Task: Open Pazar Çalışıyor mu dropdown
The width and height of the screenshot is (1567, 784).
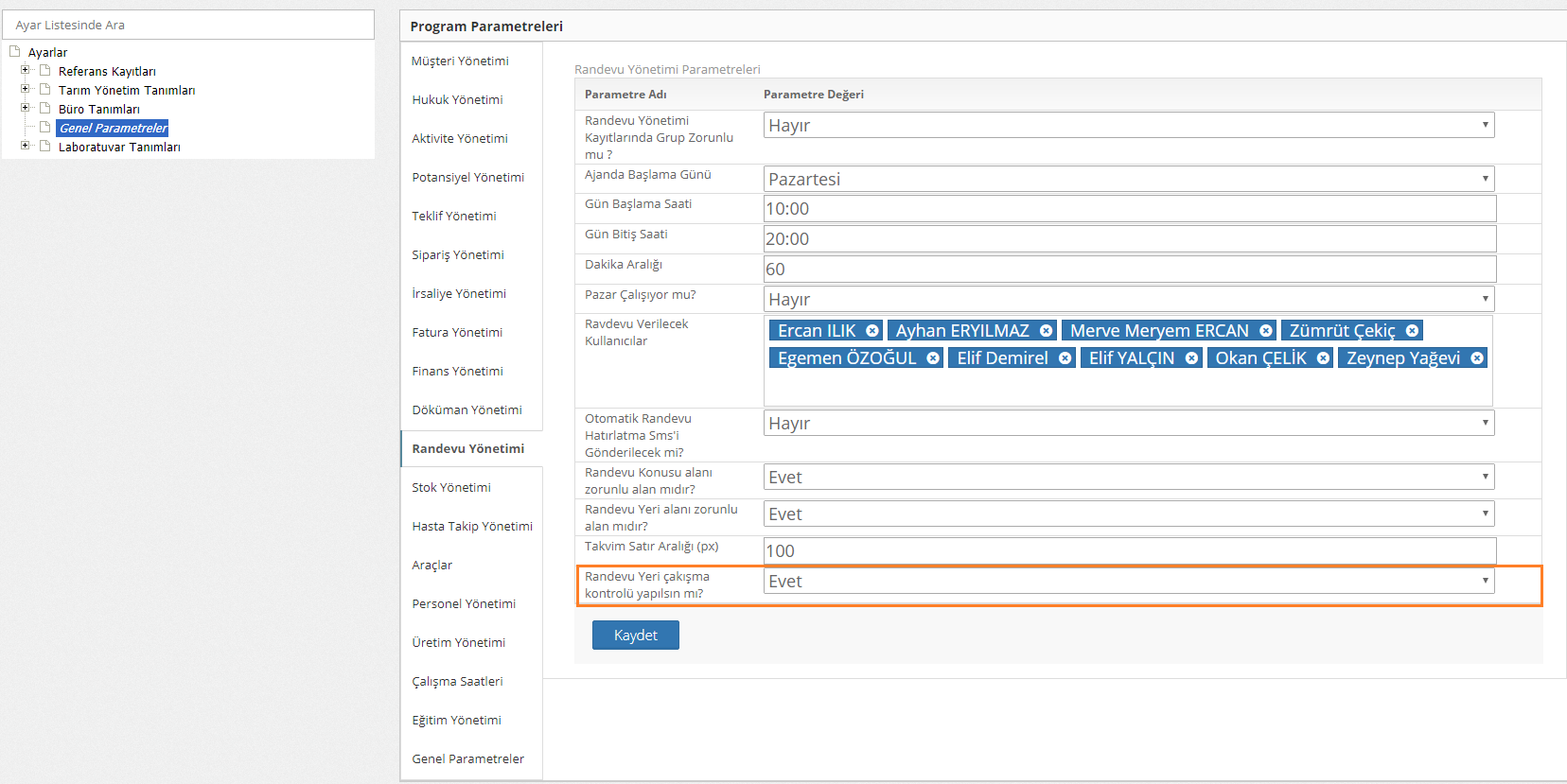Action: pyautogui.click(x=1128, y=299)
